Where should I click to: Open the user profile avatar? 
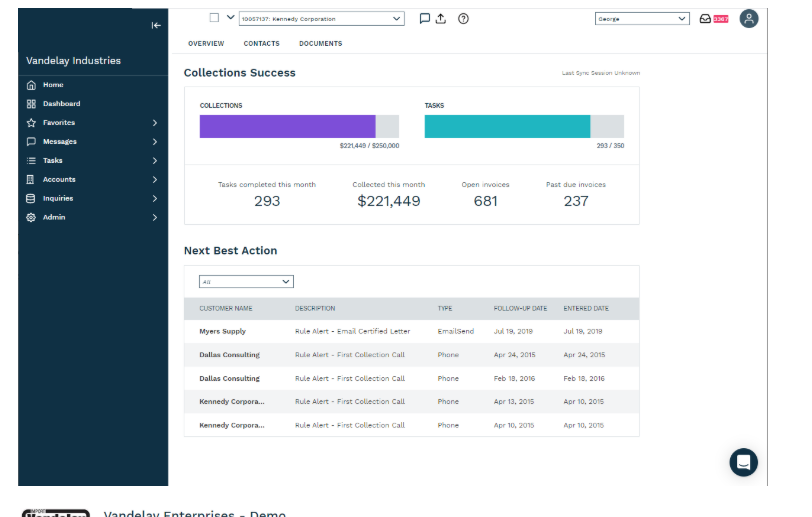pyautogui.click(x=748, y=19)
